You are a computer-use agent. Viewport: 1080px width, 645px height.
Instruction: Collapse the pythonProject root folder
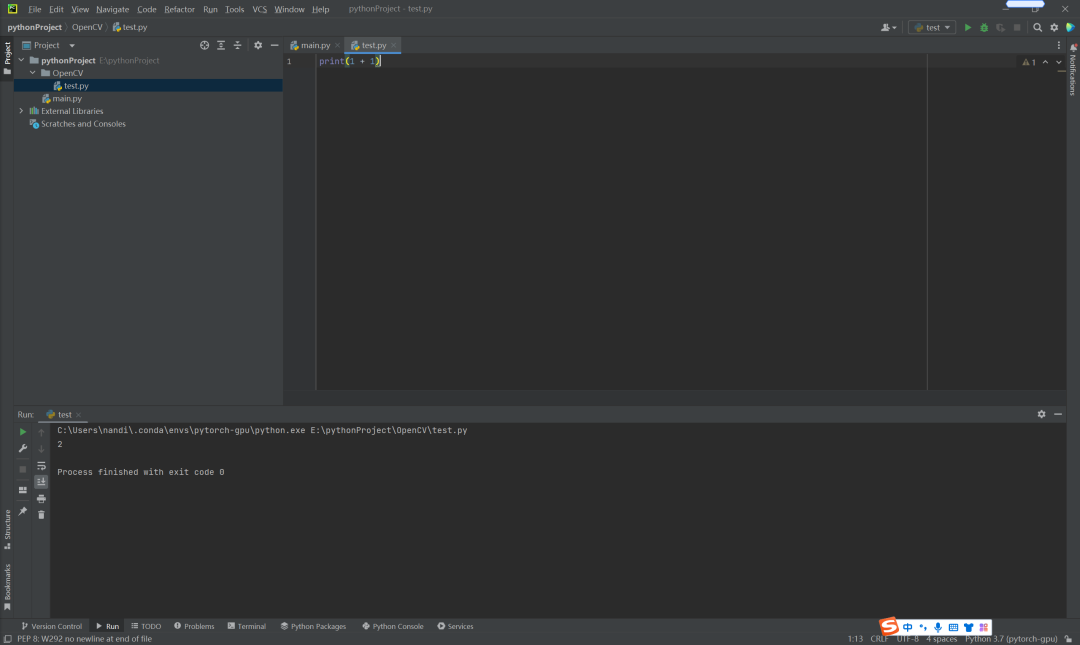[x=21, y=60]
